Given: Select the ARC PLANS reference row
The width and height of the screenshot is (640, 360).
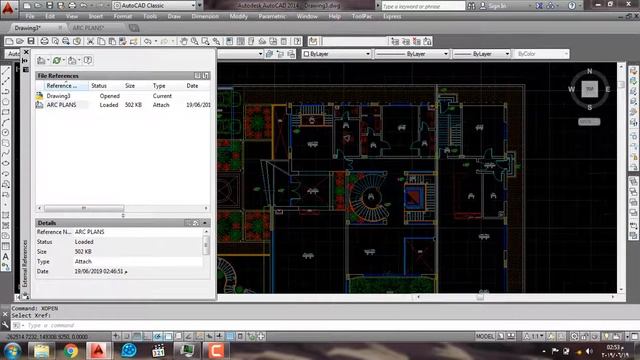Looking at the screenshot, I should click(x=123, y=105).
